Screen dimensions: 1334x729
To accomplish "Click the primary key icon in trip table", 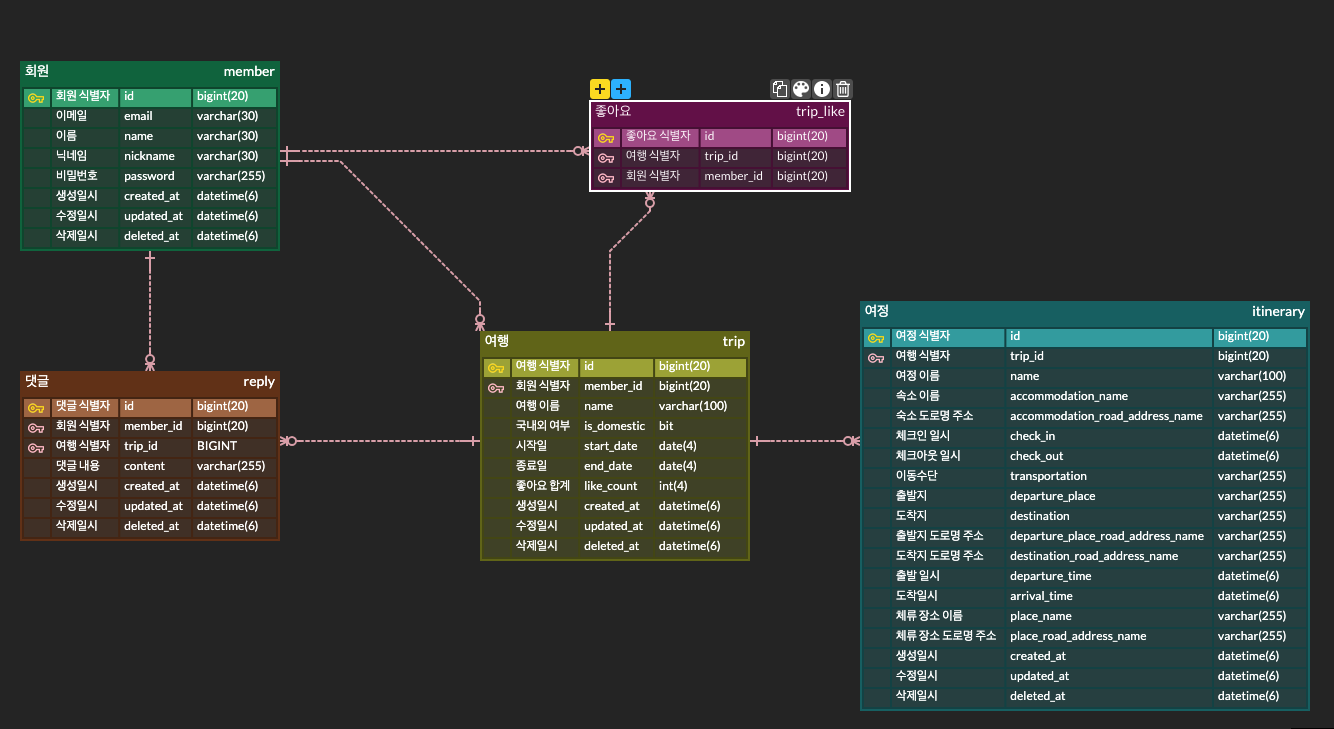I will click(496, 368).
